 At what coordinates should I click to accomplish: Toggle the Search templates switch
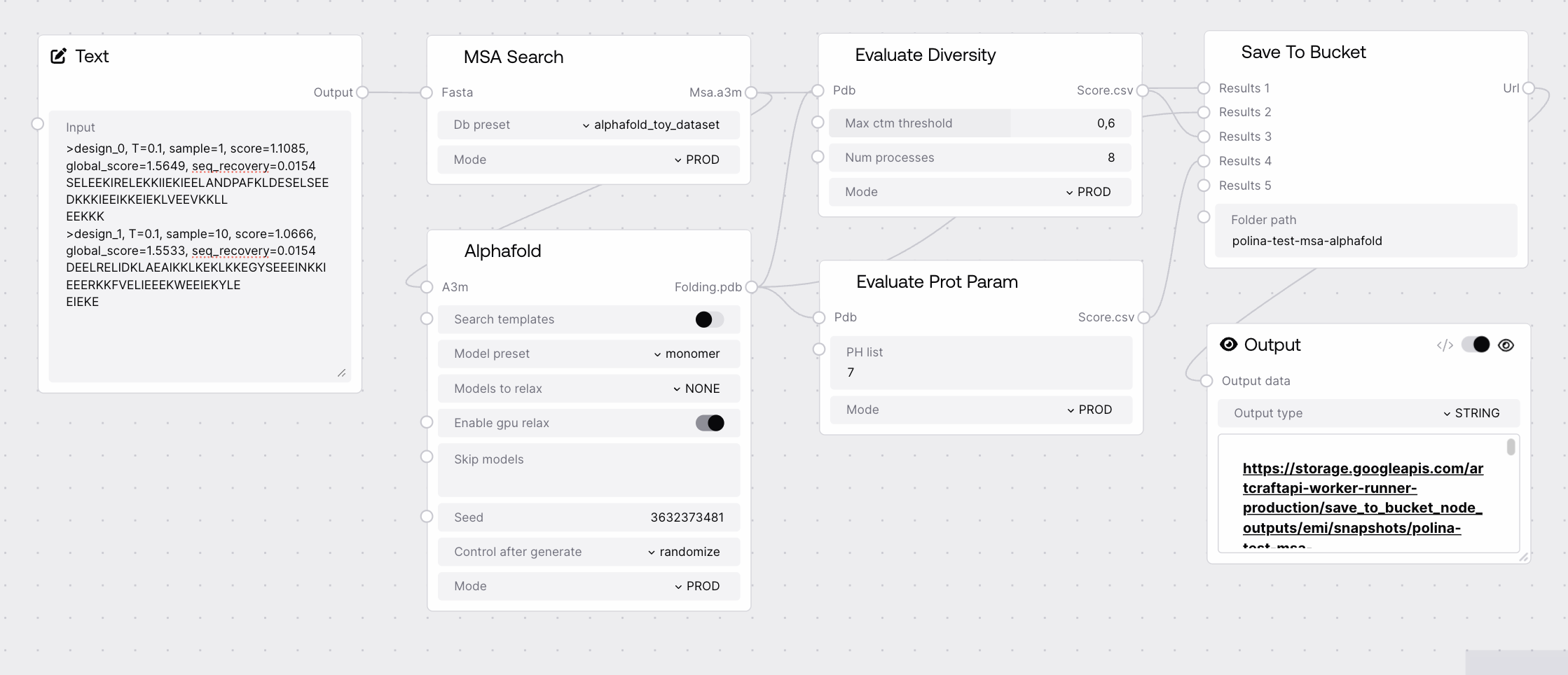click(709, 319)
